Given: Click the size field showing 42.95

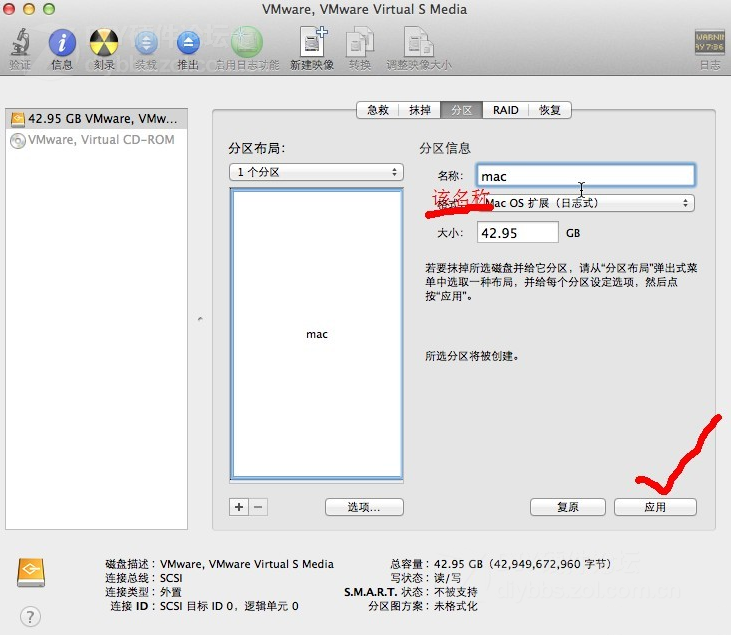Looking at the screenshot, I should 517,232.
